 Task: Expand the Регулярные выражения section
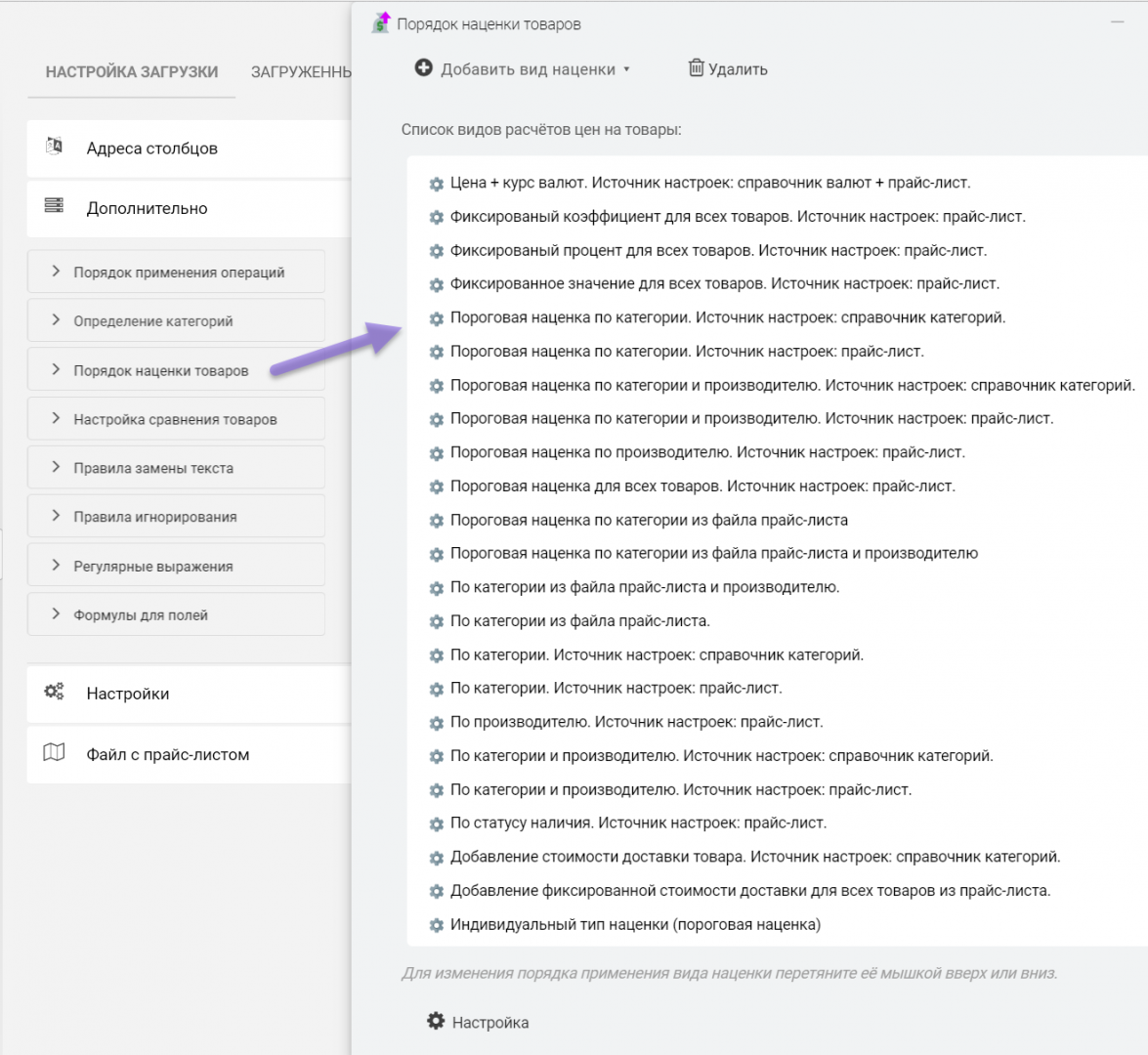pyautogui.click(x=56, y=566)
